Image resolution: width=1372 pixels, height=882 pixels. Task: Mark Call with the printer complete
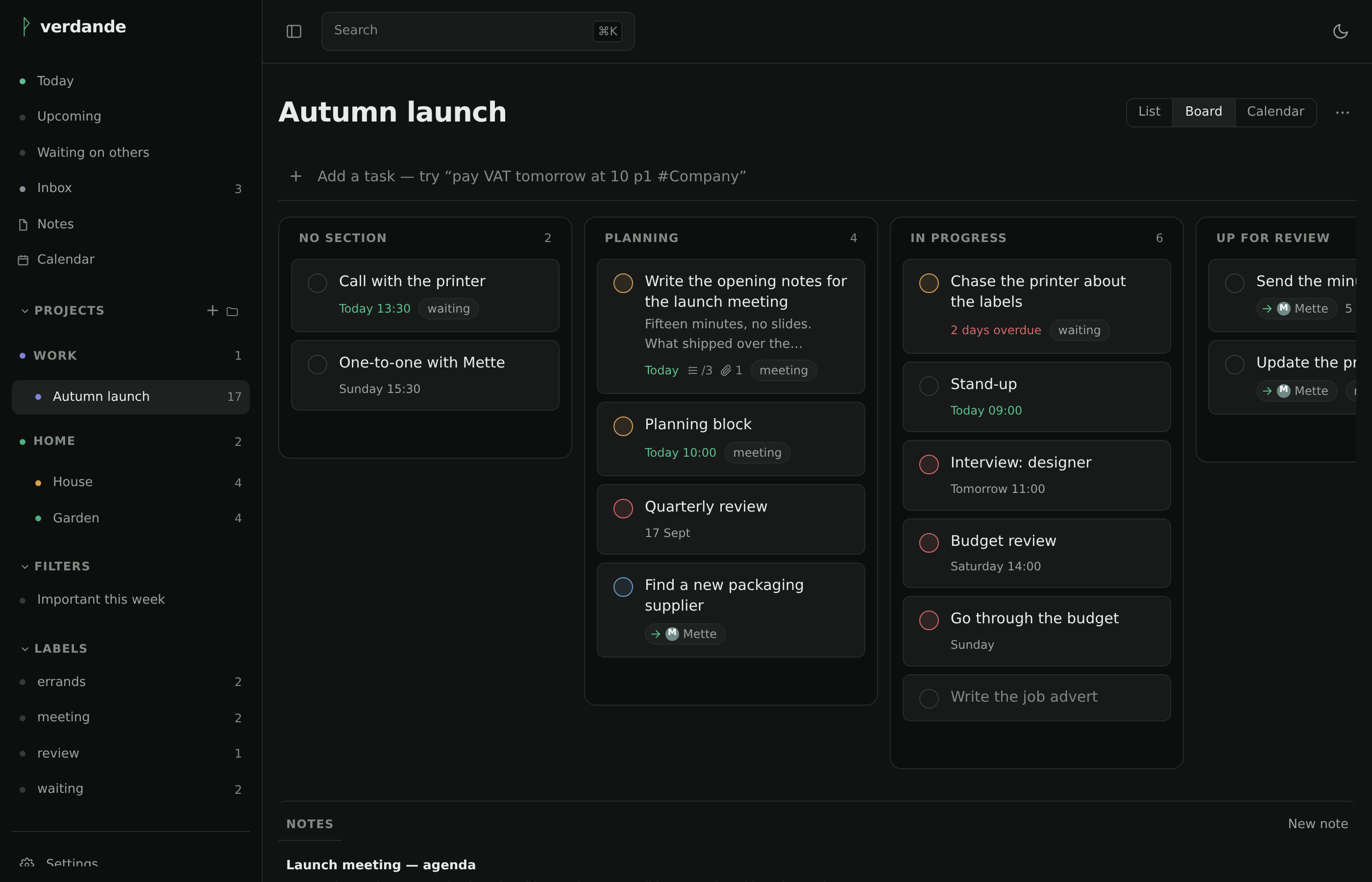(317, 283)
